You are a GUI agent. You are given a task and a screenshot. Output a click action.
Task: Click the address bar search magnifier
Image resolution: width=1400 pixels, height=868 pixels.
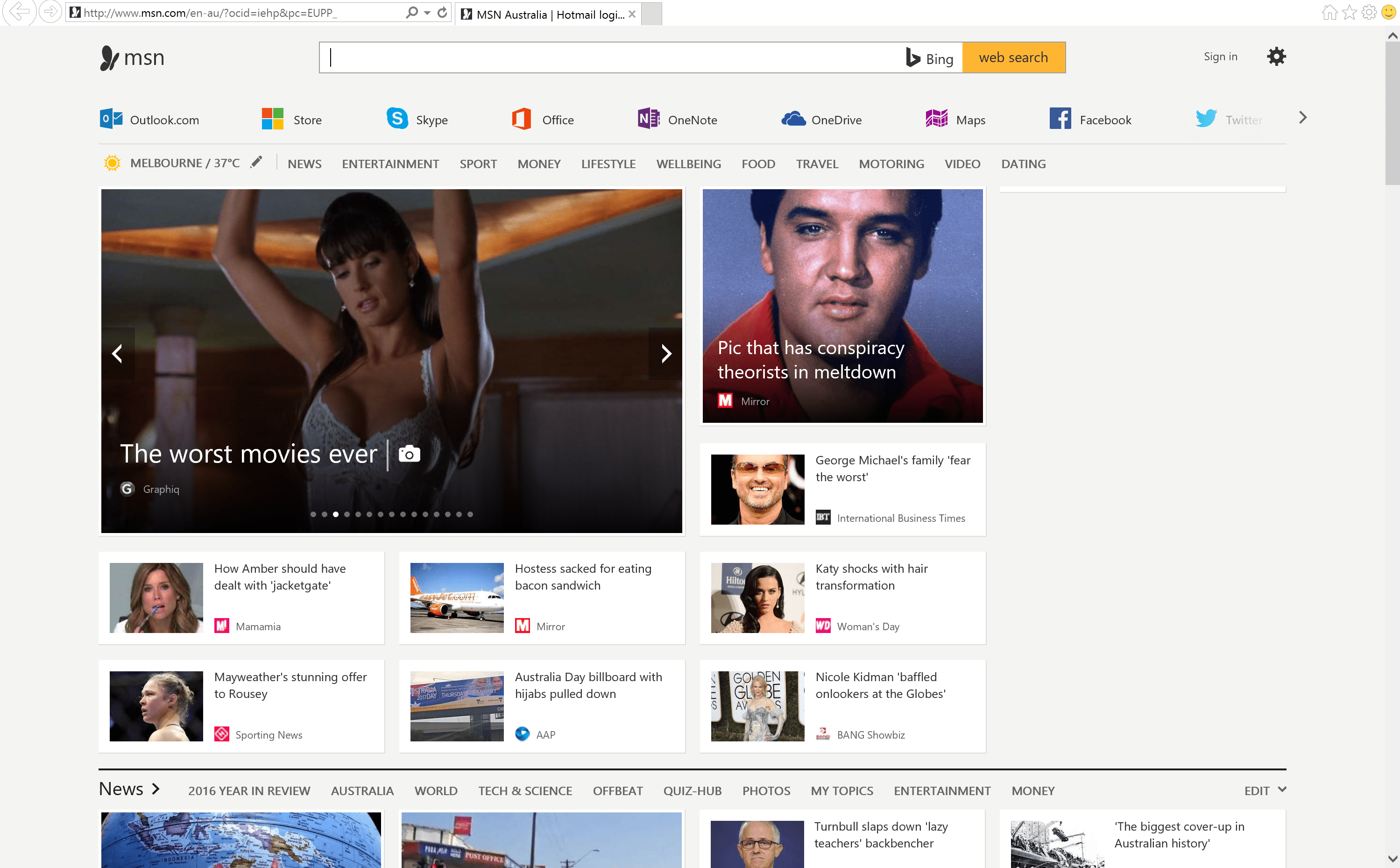[411, 13]
